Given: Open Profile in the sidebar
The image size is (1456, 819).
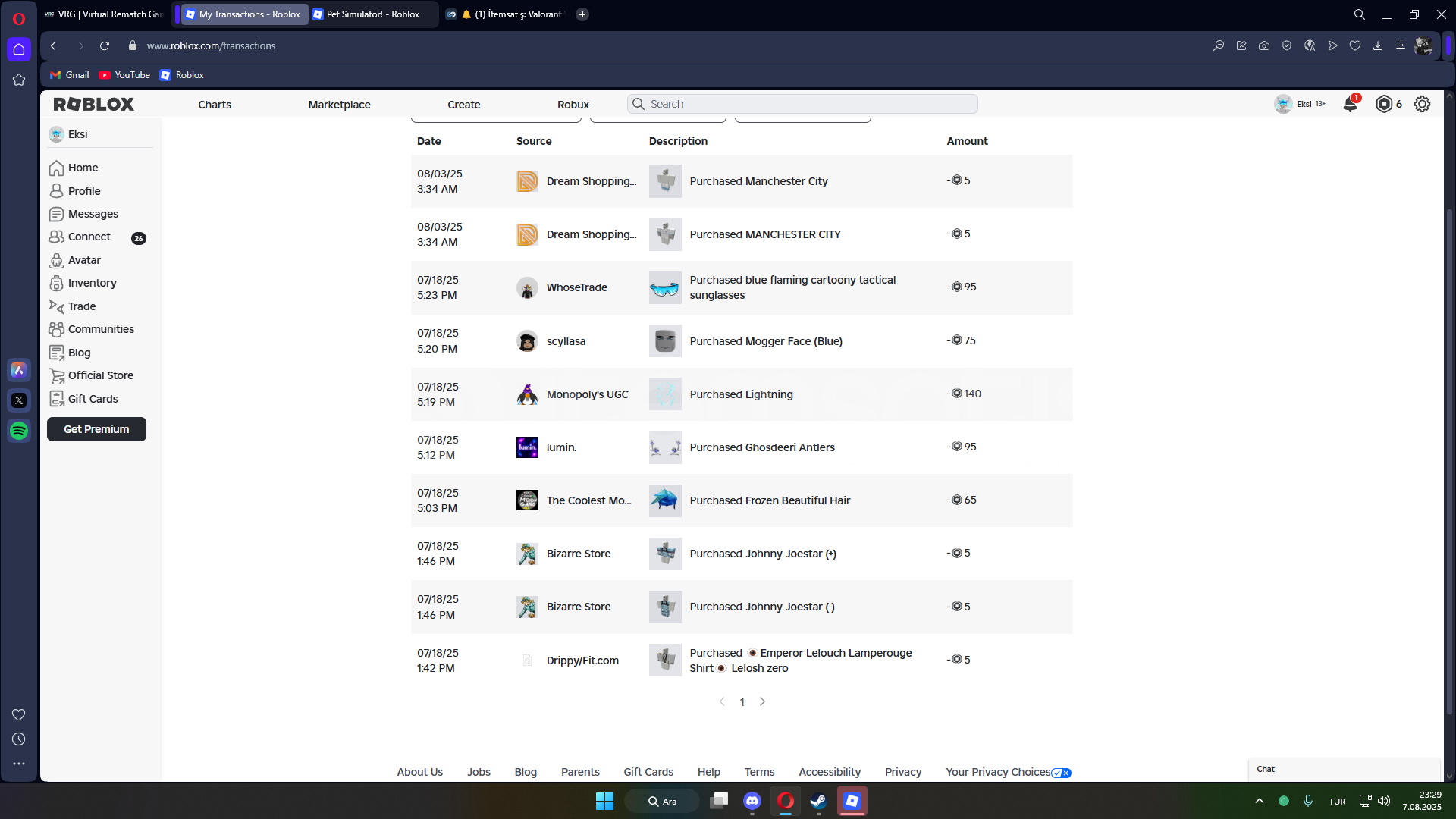Looking at the screenshot, I should (x=74, y=191).
